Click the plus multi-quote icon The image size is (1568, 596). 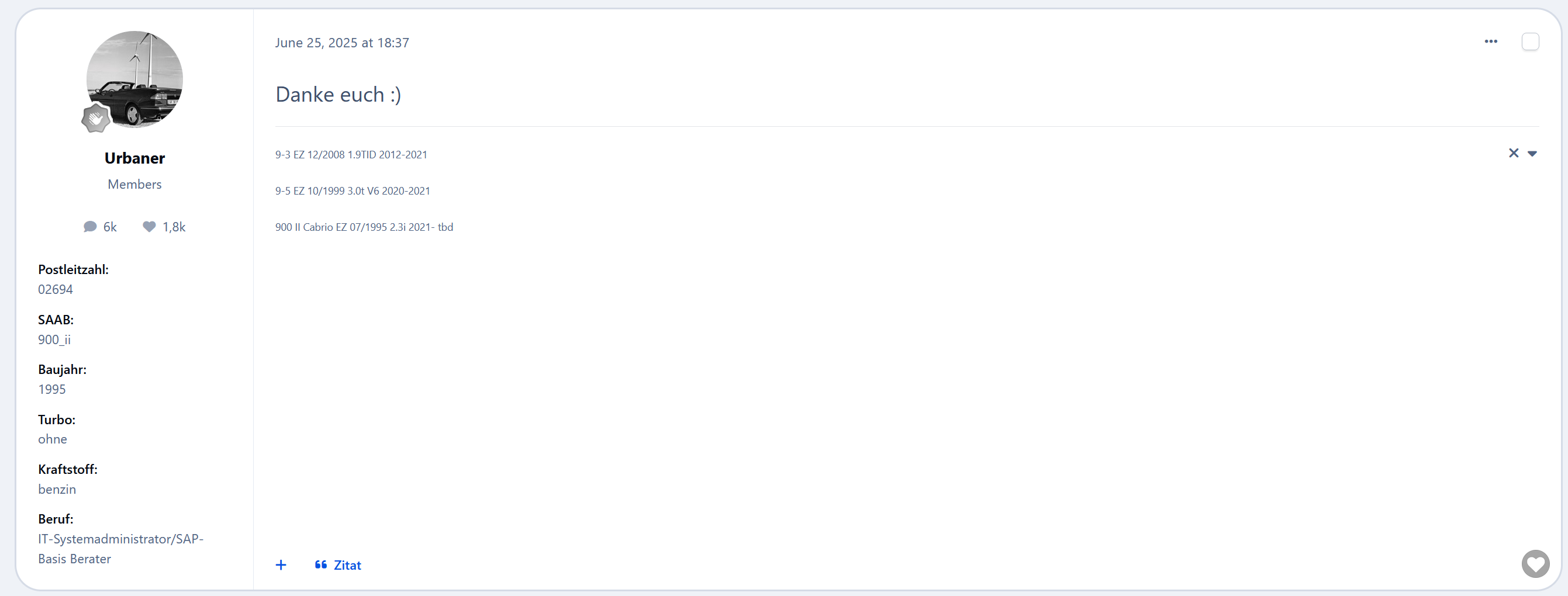click(x=281, y=565)
